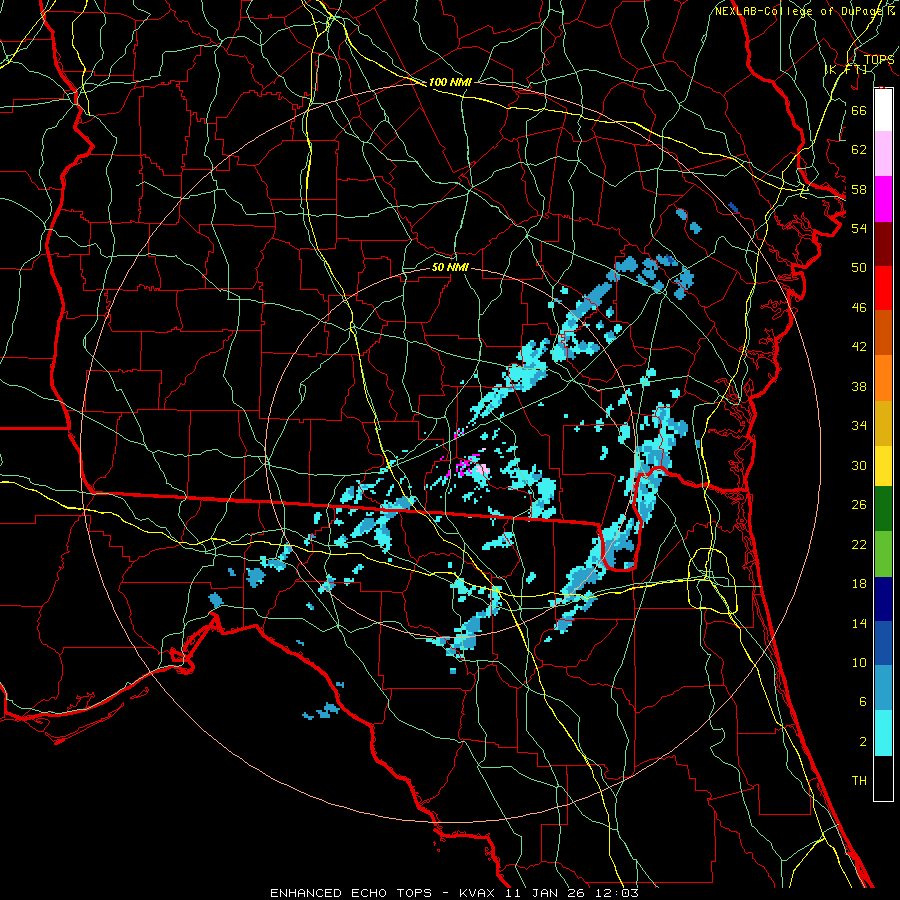Image resolution: width=900 pixels, height=900 pixels.
Task: Click the bright red legend swatch
Action: [883, 288]
